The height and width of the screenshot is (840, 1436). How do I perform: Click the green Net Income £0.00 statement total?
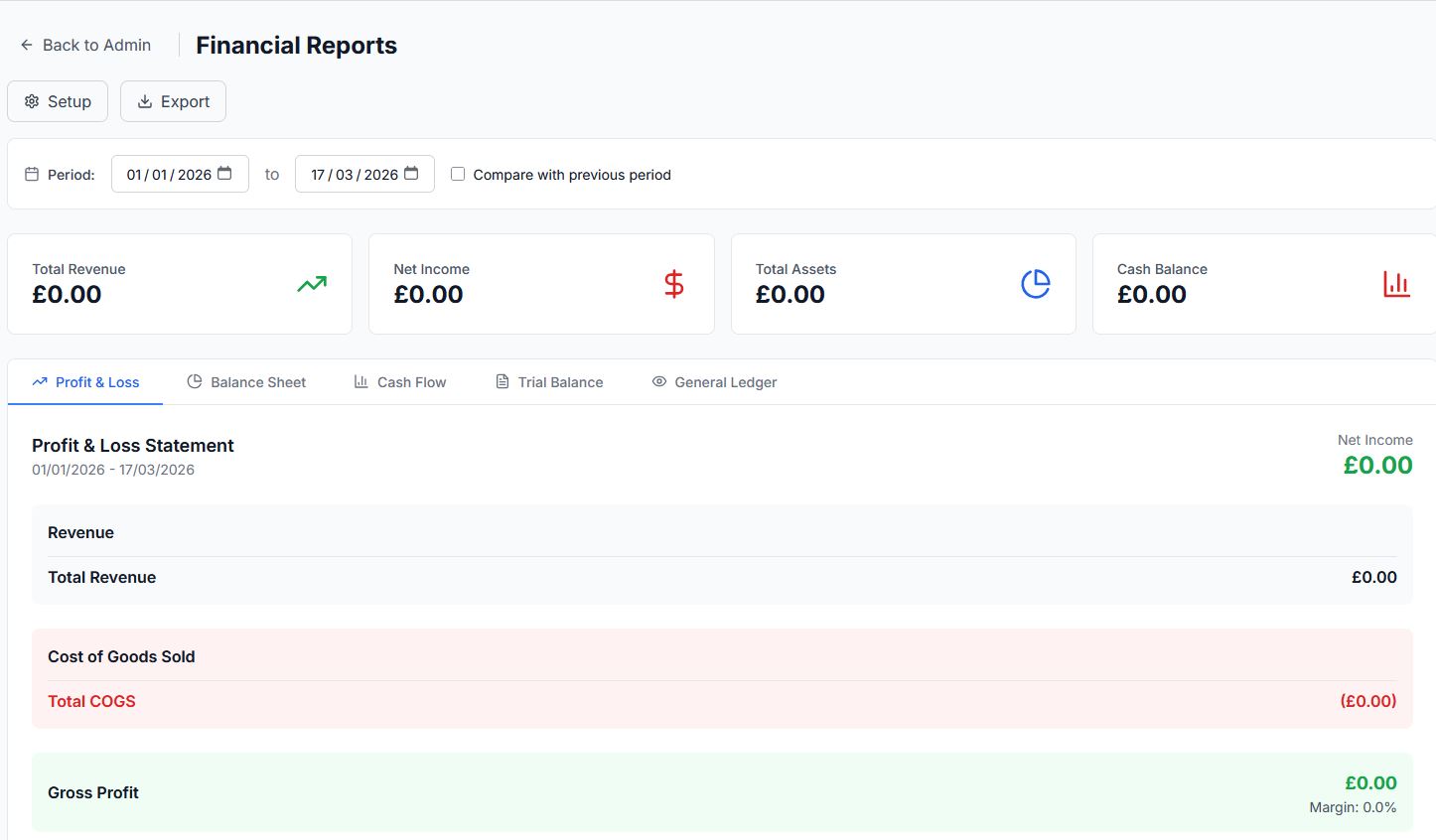1377,465
